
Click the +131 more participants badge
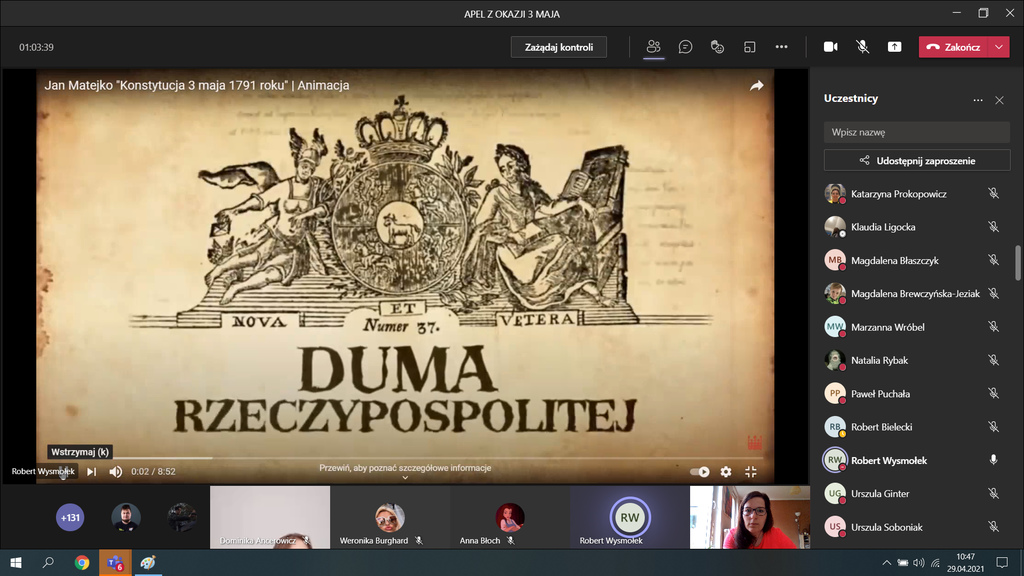pyautogui.click(x=70, y=518)
